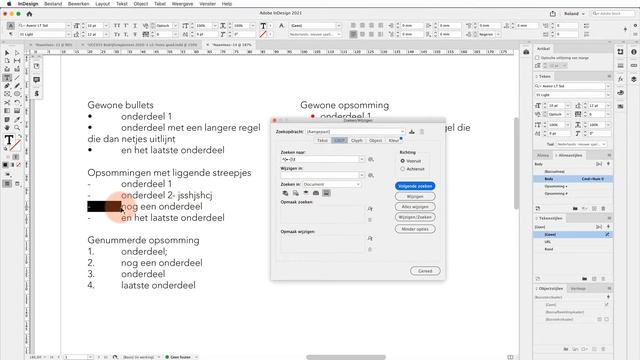640x360 pixels.
Task: Switch to the Alinea panel tab
Action: point(543,156)
